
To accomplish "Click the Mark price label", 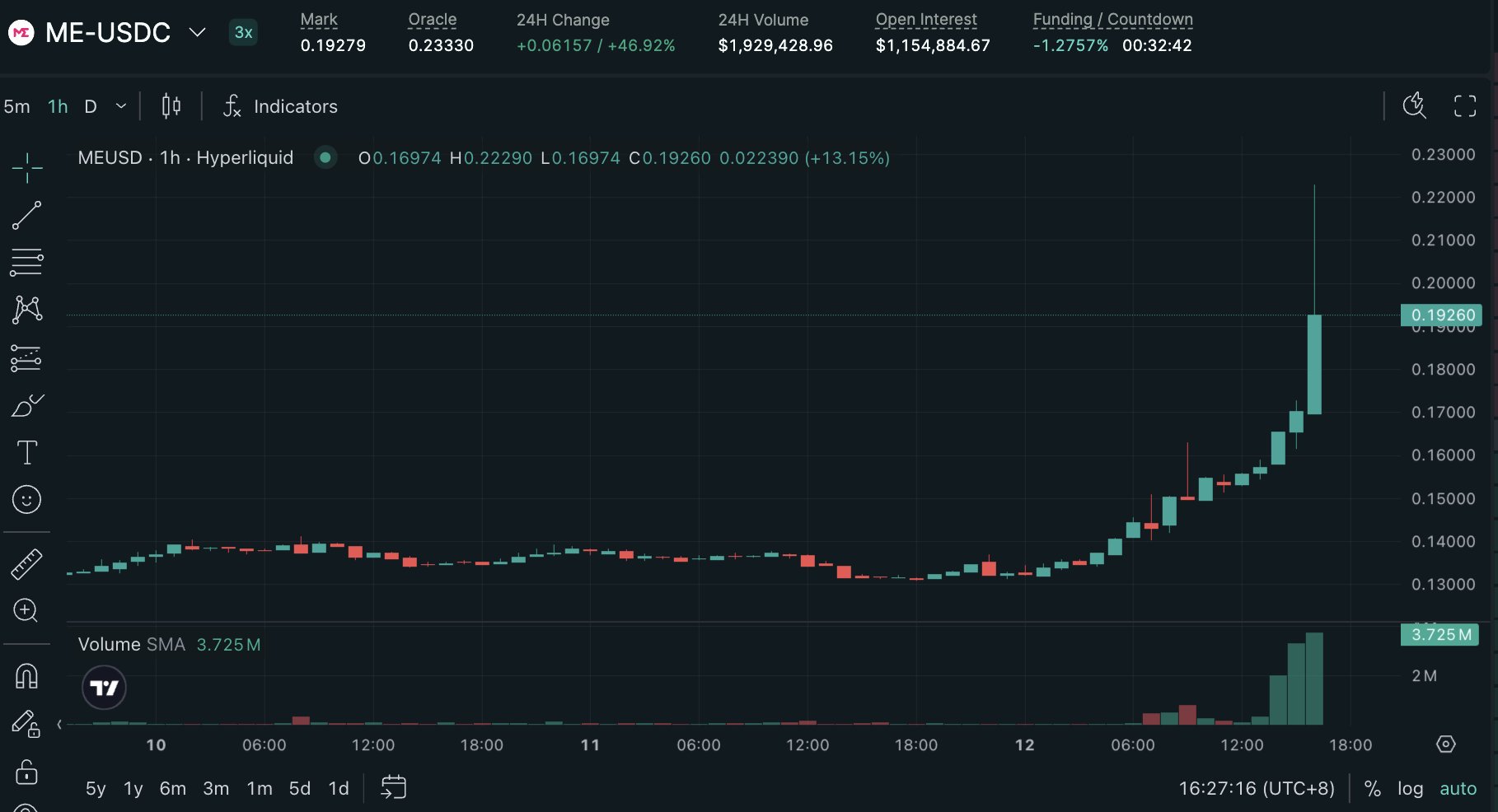I will click(x=319, y=19).
